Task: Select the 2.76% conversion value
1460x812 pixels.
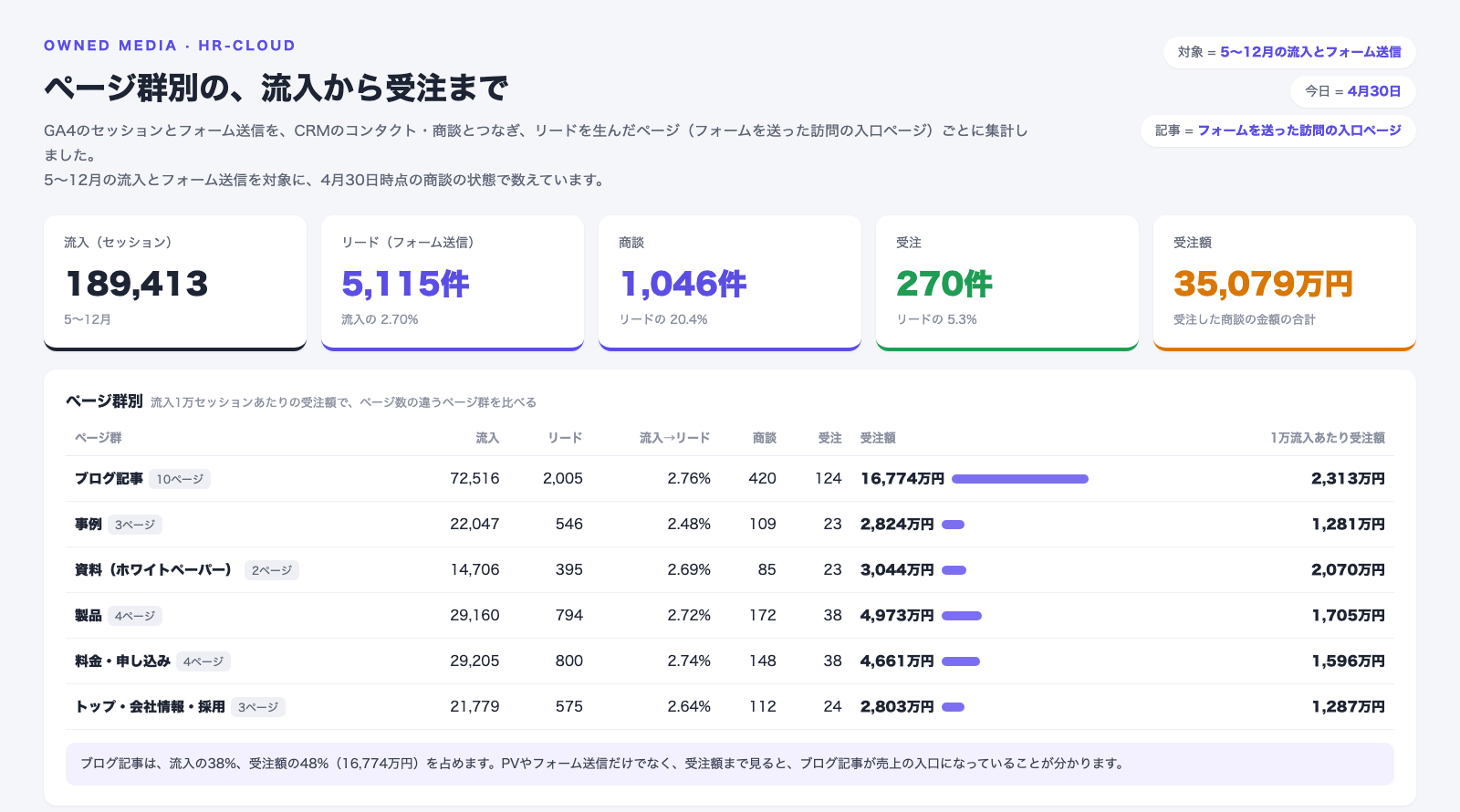Action: pos(689,479)
